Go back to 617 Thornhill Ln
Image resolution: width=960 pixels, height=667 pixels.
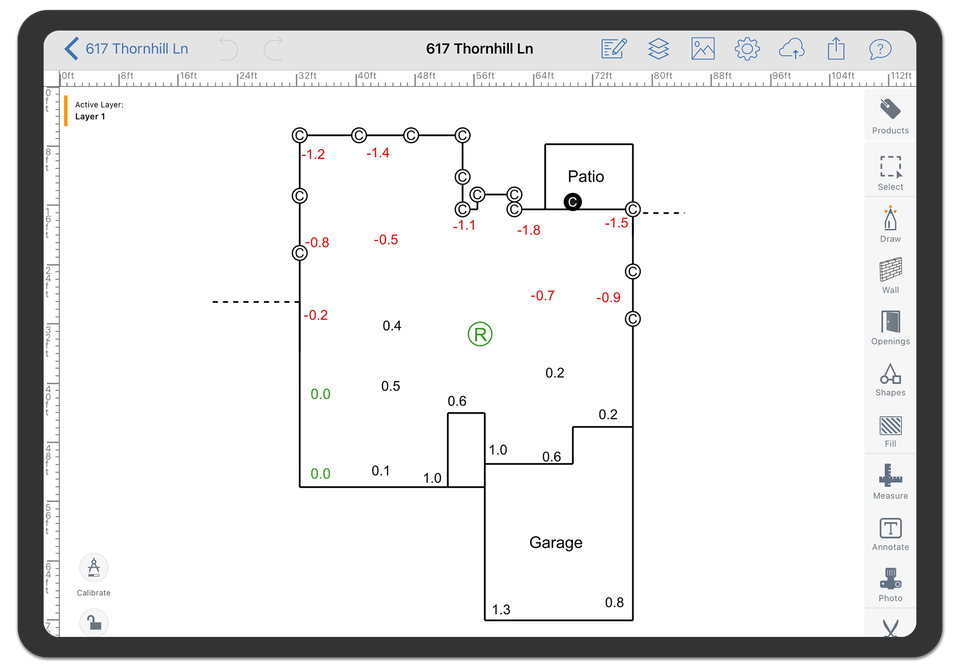pyautogui.click(x=125, y=49)
